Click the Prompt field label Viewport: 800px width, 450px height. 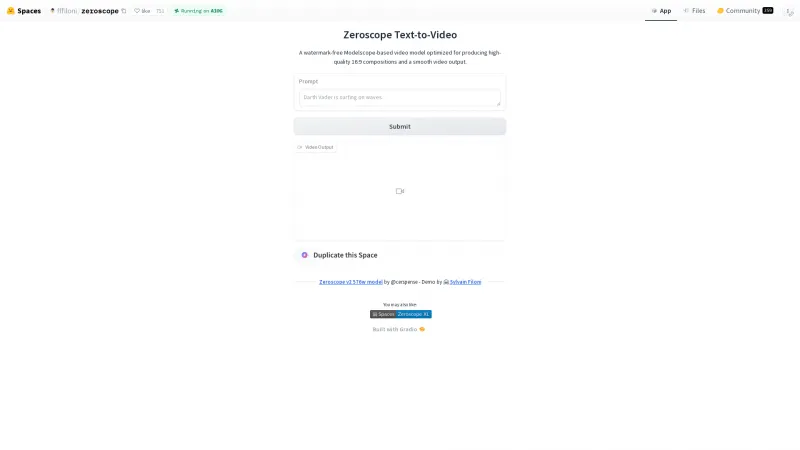308,81
